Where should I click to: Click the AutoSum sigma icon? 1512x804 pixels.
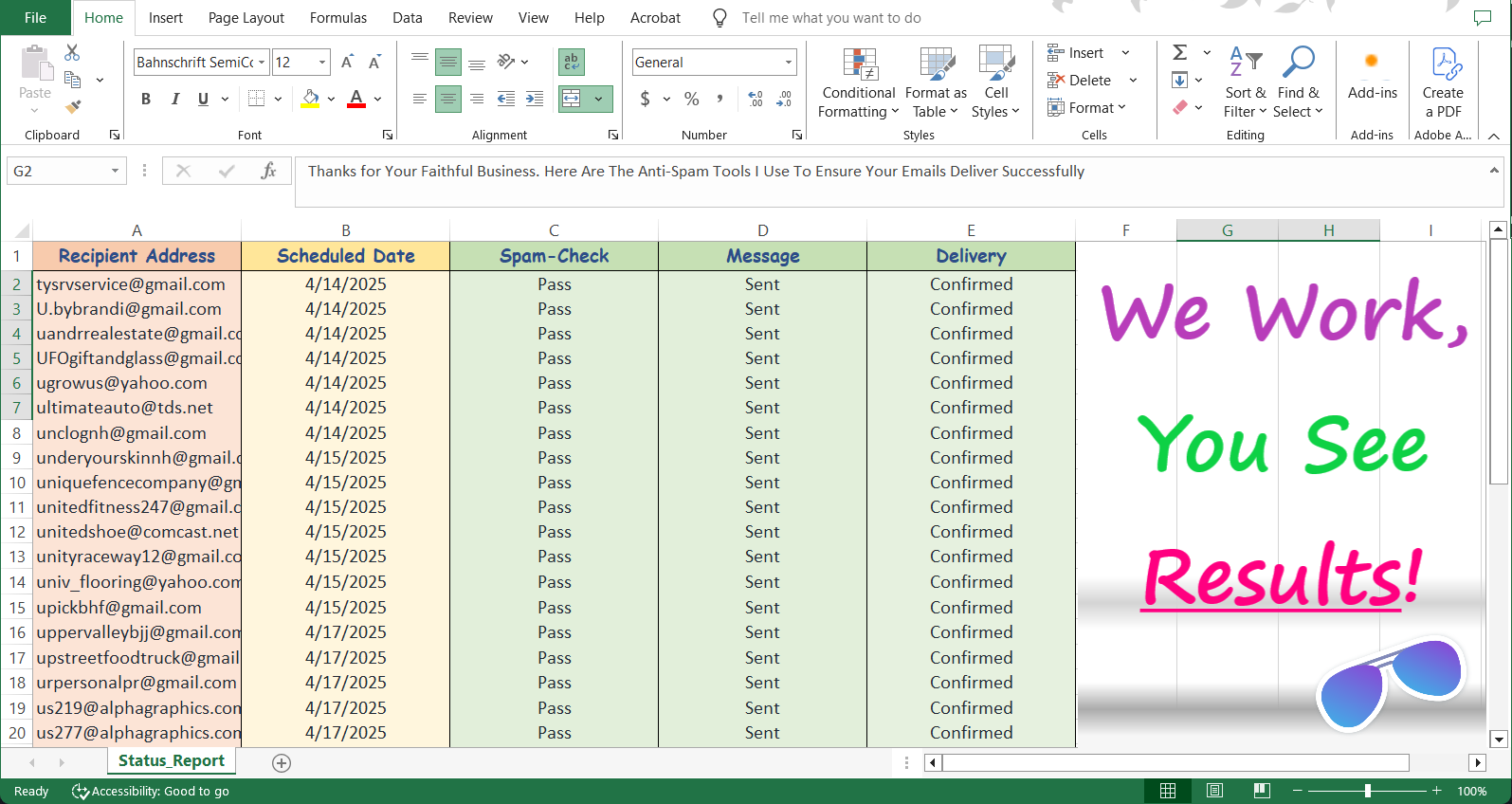coord(1180,53)
